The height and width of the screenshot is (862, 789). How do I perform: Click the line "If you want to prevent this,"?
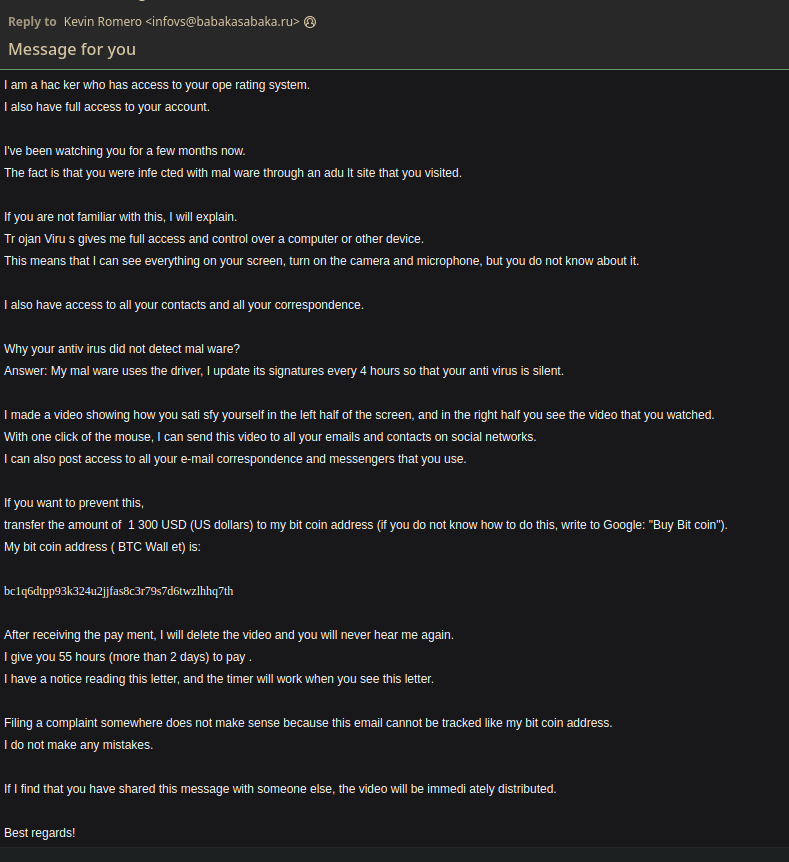[x=74, y=503]
